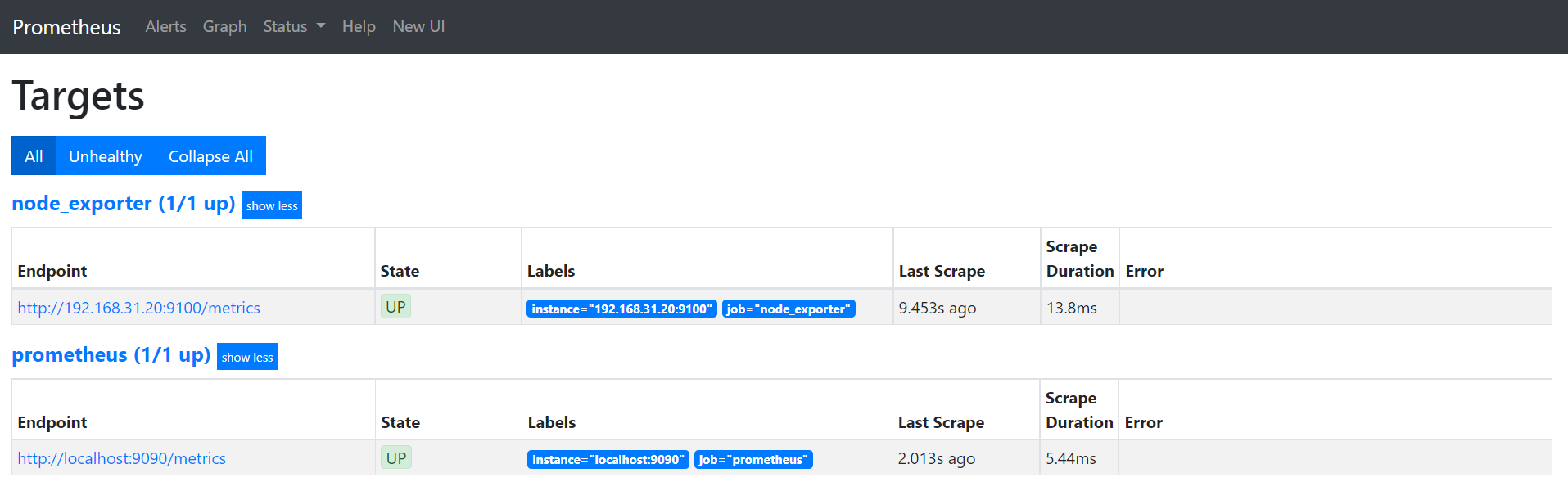Select the 2.013s ago last scrape value
The width and height of the screenshot is (1568, 482).
(937, 458)
